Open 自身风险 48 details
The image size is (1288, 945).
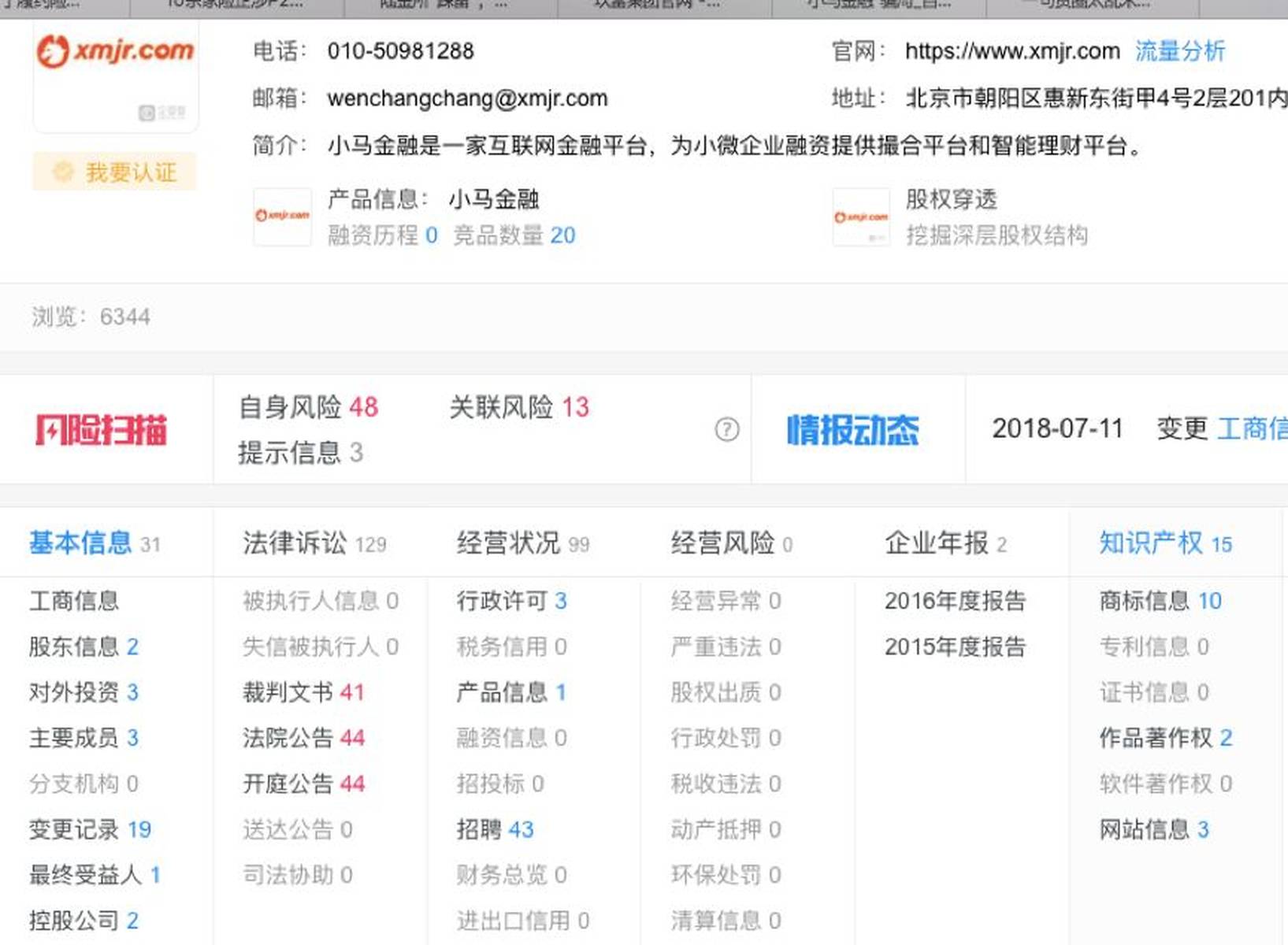[309, 407]
